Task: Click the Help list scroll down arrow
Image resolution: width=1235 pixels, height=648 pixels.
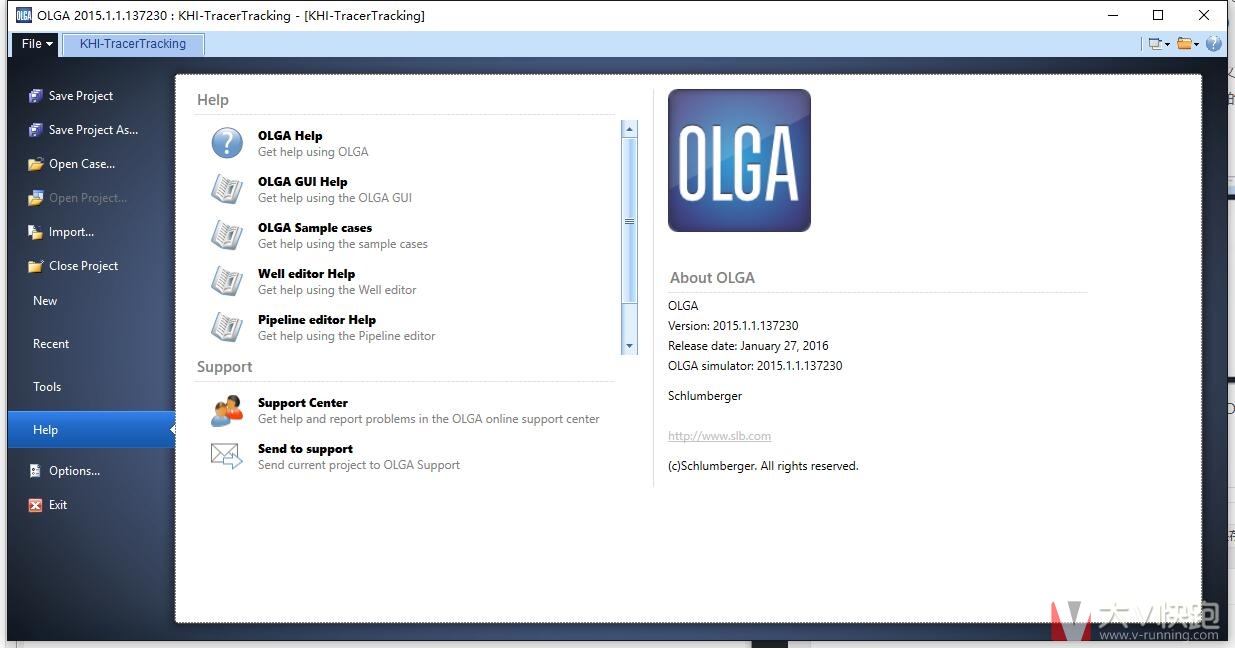Action: click(x=629, y=346)
